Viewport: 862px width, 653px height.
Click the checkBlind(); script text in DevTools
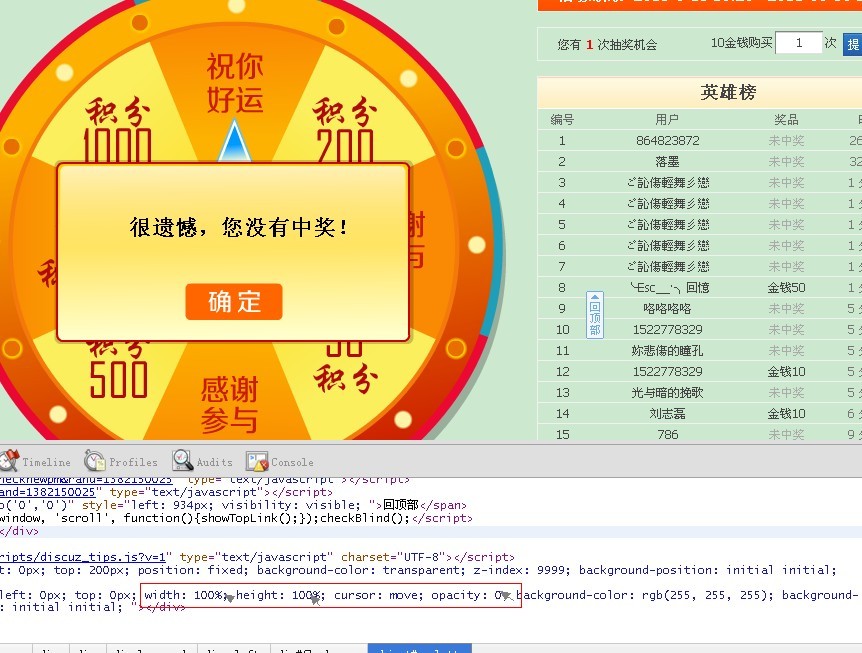pyautogui.click(x=365, y=518)
